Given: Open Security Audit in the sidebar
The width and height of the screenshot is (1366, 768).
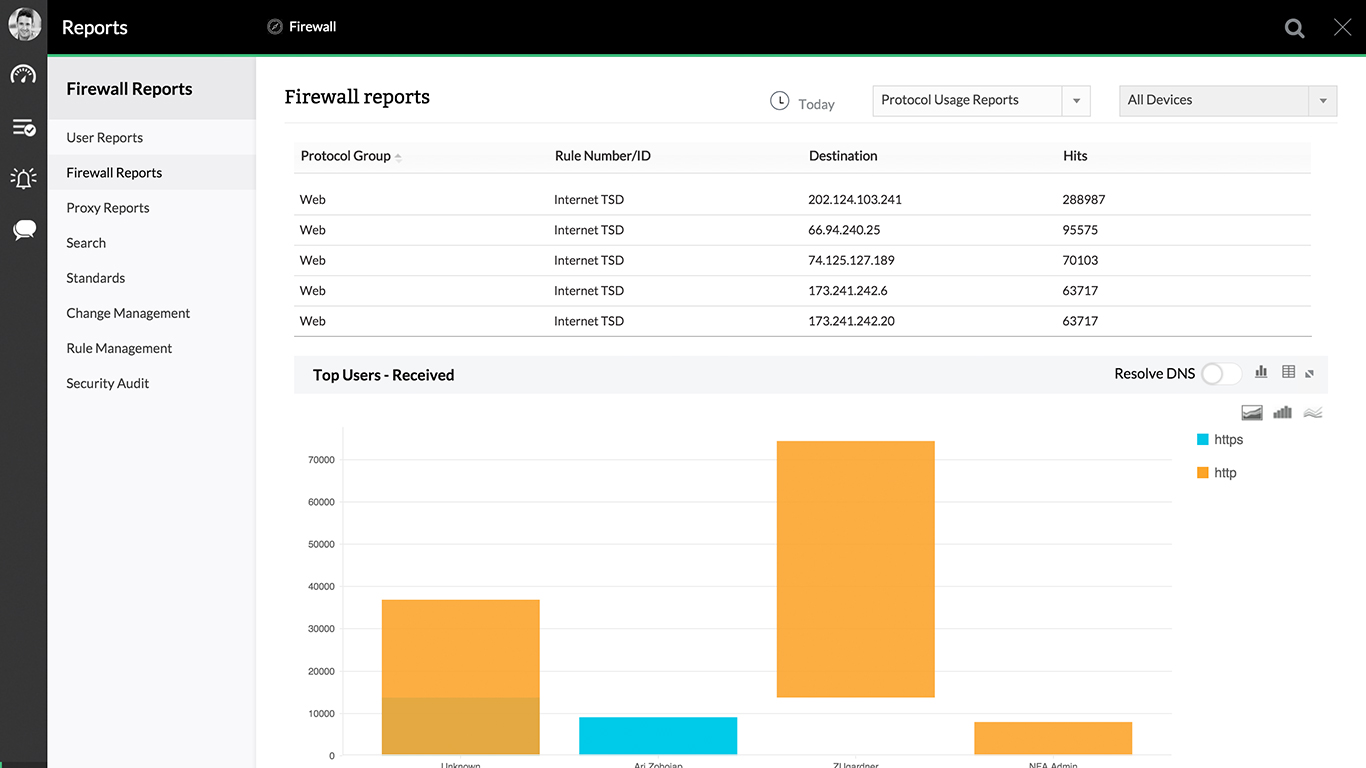Looking at the screenshot, I should [108, 383].
